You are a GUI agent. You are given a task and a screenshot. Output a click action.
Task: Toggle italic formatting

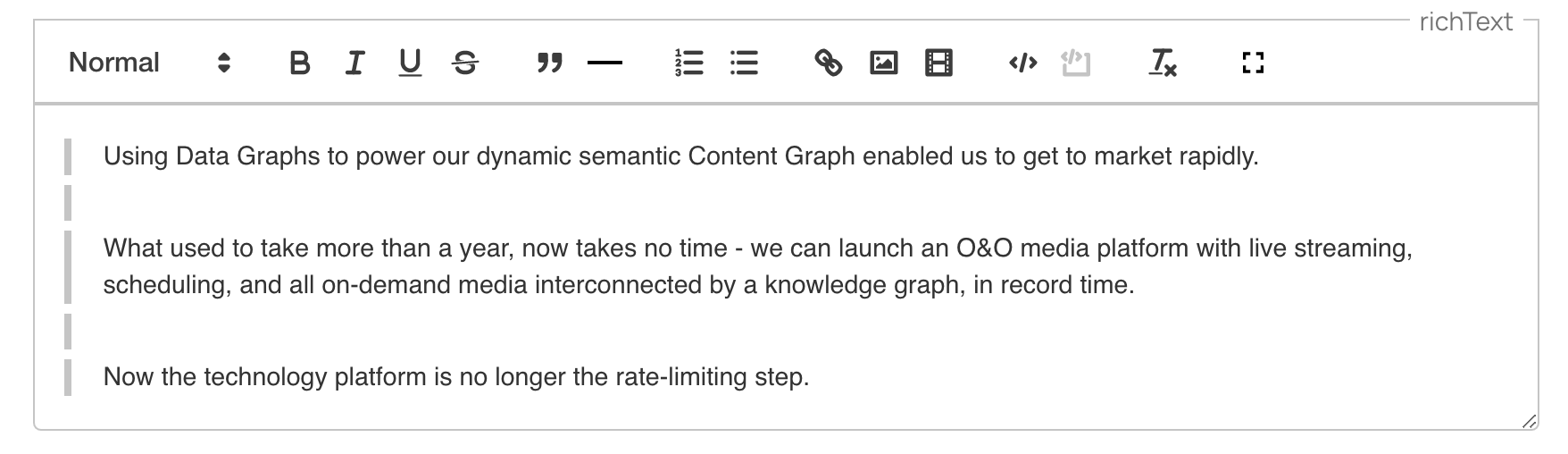pos(354,63)
